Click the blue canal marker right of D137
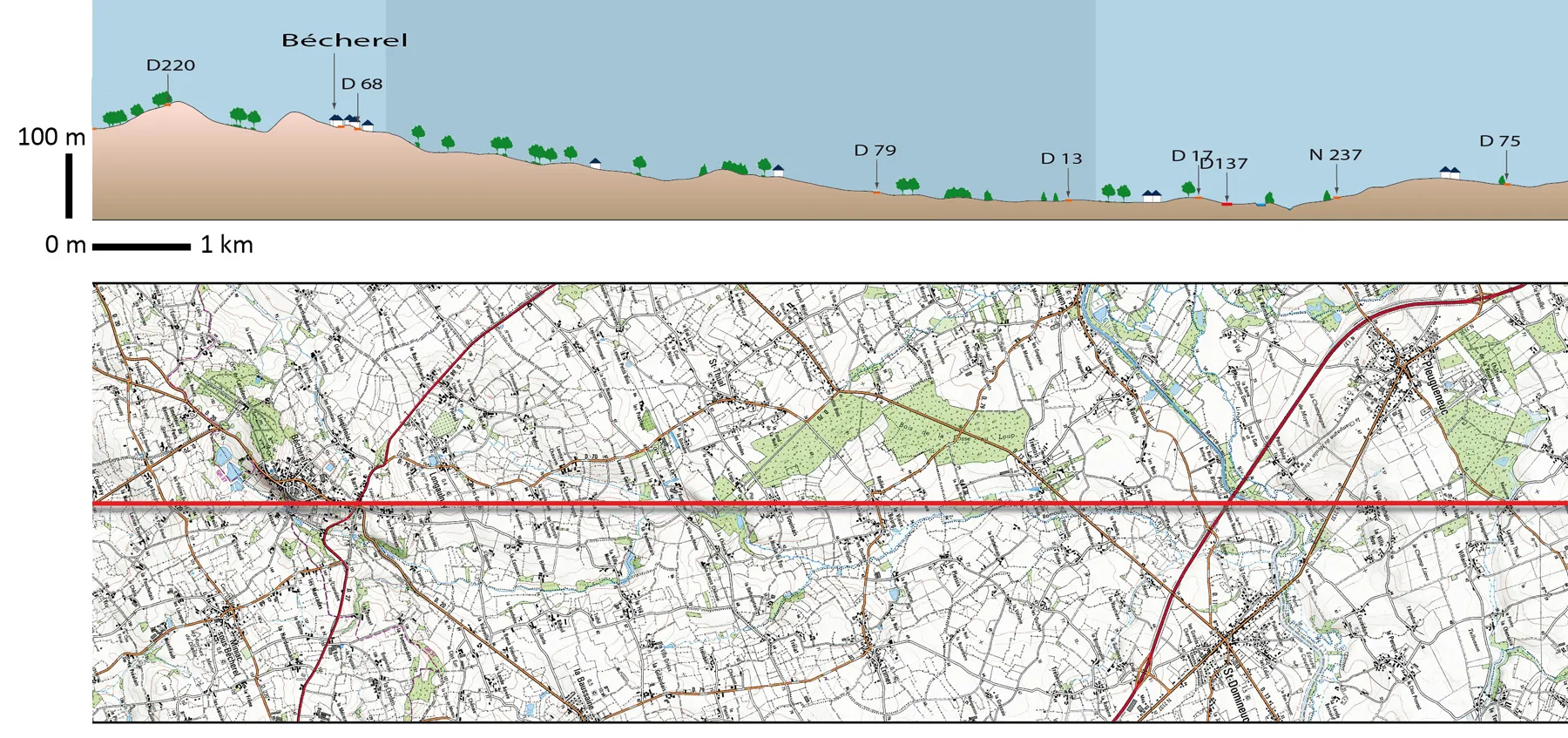This screenshot has width=1568, height=738. [x=1260, y=205]
